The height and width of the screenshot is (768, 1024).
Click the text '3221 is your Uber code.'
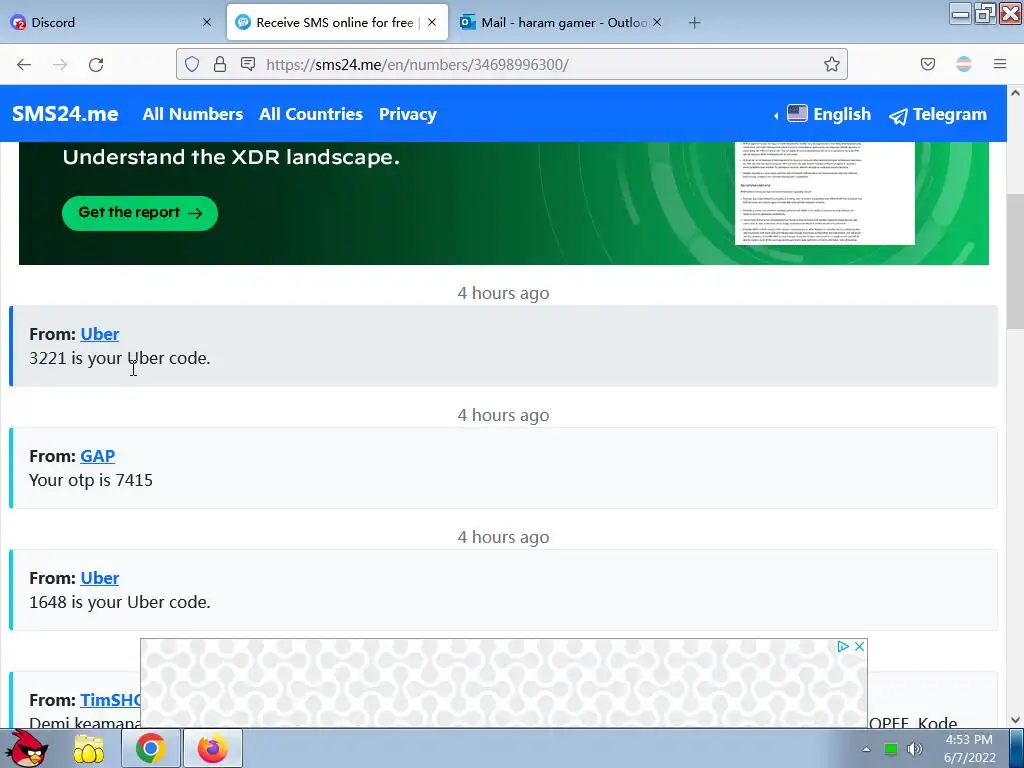point(120,358)
